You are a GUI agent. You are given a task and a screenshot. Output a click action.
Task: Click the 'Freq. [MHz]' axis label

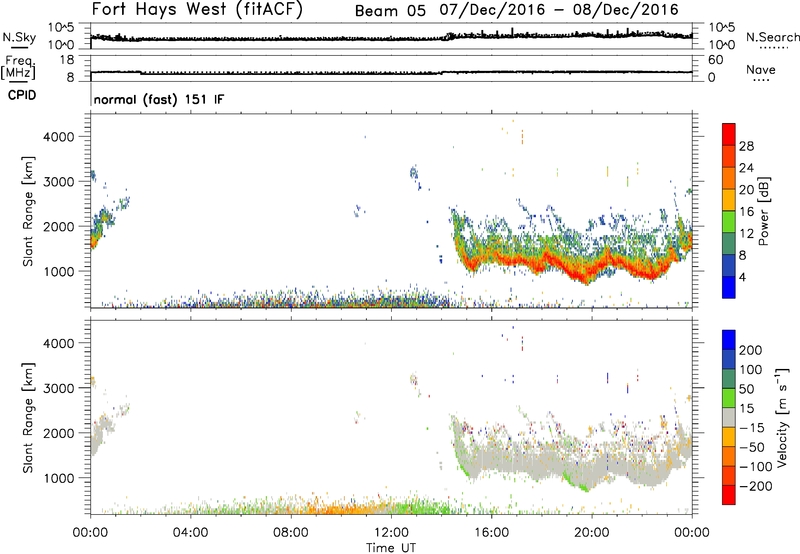(20, 67)
